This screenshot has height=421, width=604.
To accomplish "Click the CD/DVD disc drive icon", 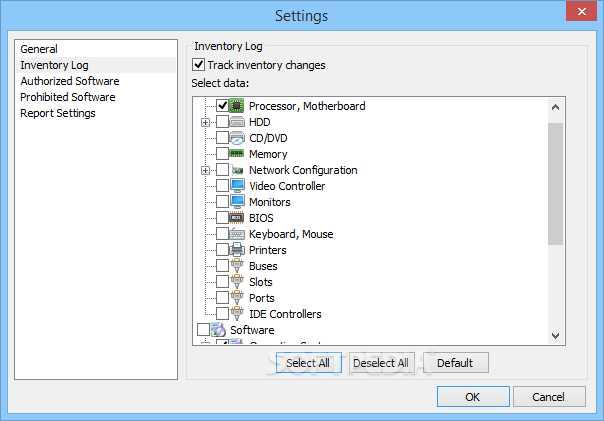I will tap(237, 138).
